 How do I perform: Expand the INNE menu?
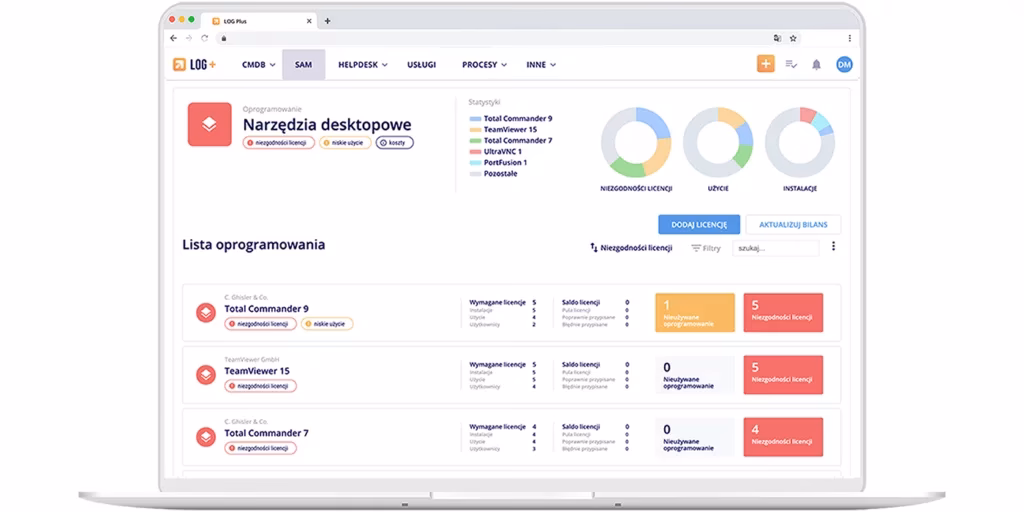click(541, 65)
